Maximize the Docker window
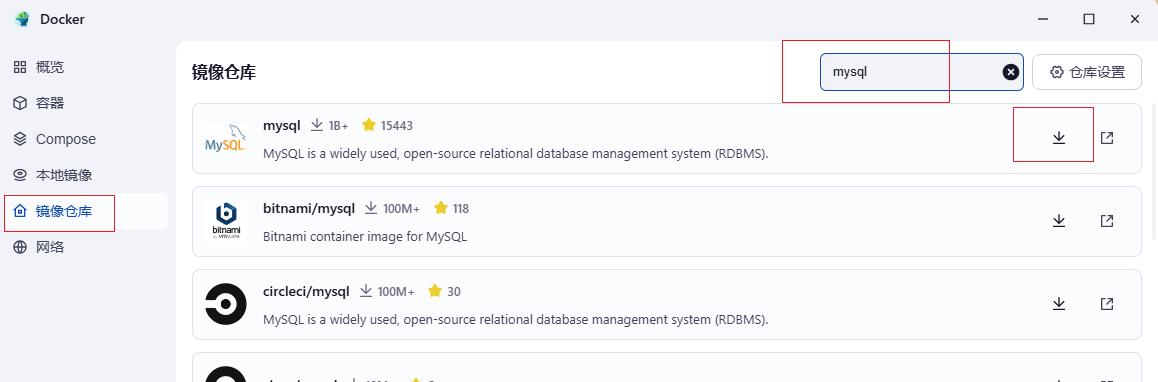 click(1089, 19)
